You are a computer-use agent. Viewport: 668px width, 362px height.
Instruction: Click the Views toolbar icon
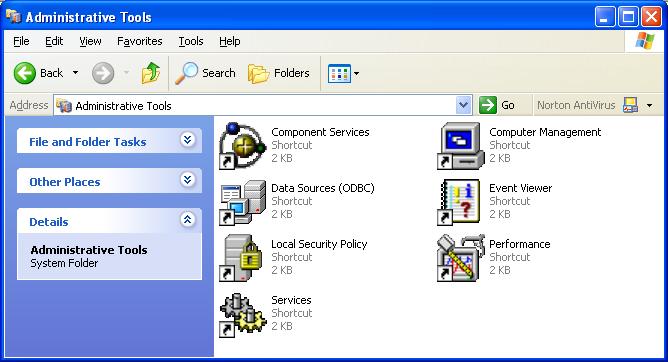339,73
